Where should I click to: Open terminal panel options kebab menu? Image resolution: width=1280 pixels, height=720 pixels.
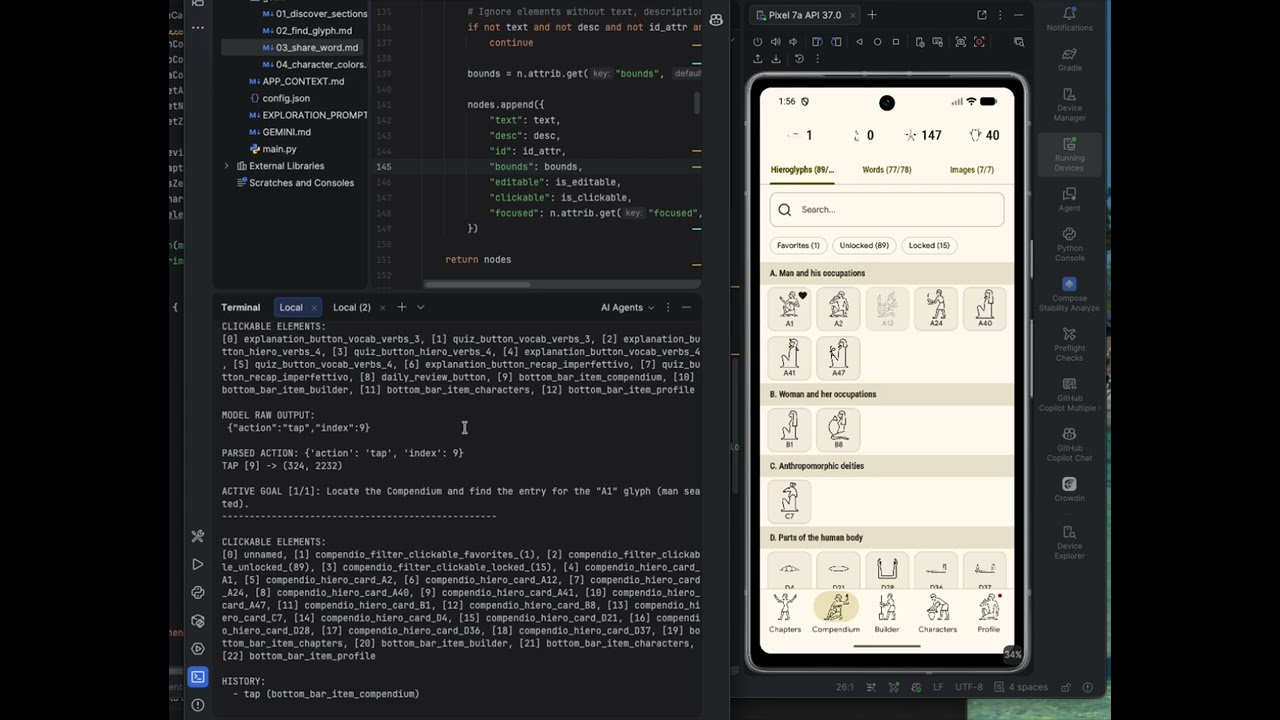point(667,308)
